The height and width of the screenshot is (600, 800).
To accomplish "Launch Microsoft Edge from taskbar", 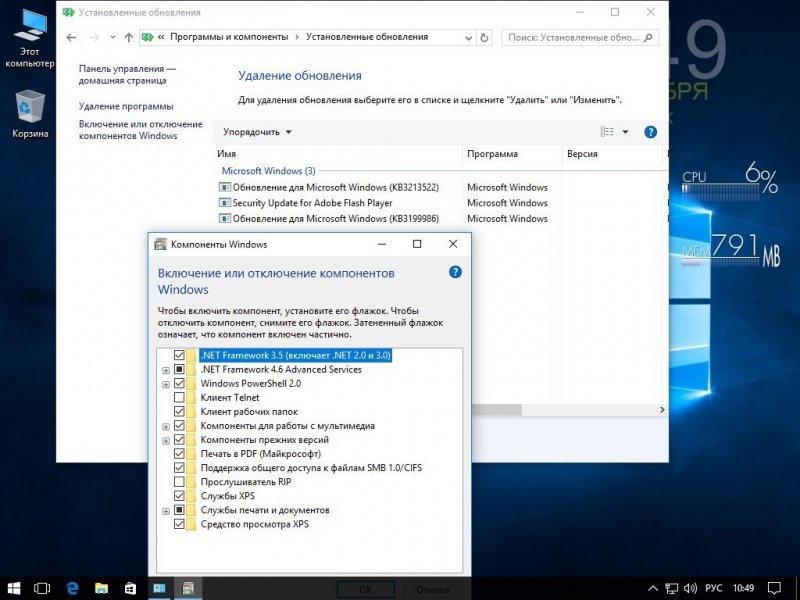I will point(72,588).
